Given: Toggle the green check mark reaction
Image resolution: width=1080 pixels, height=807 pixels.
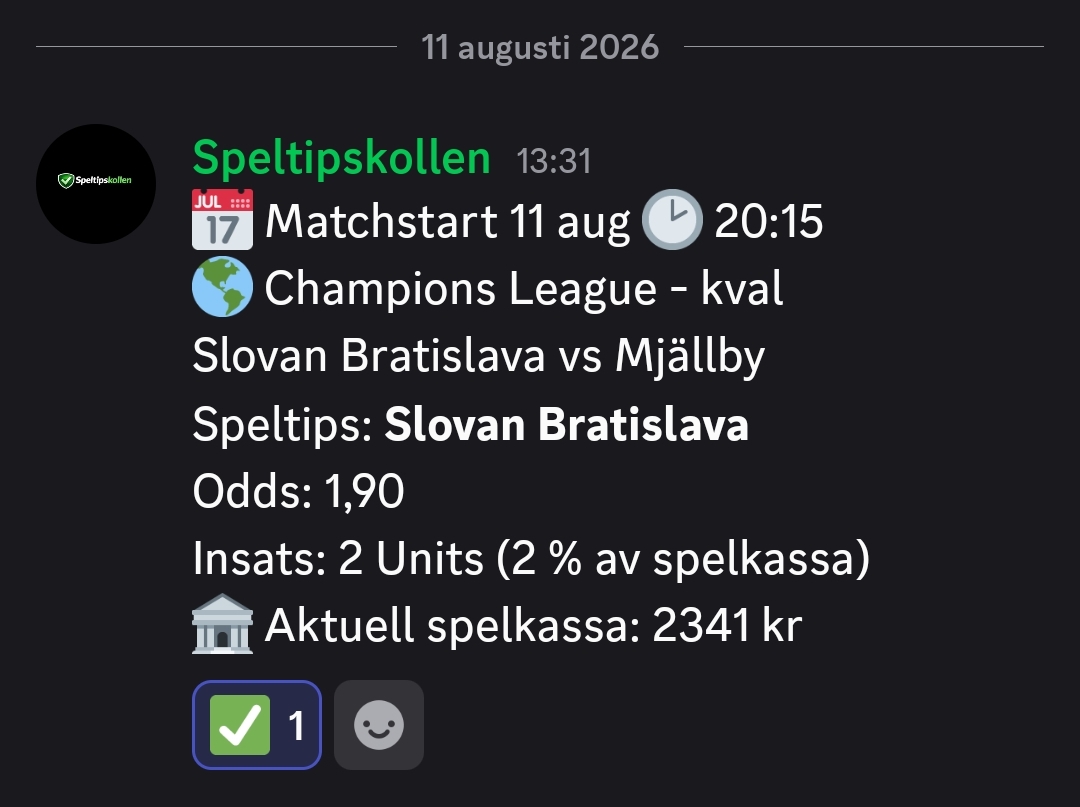Looking at the screenshot, I should 257,725.
